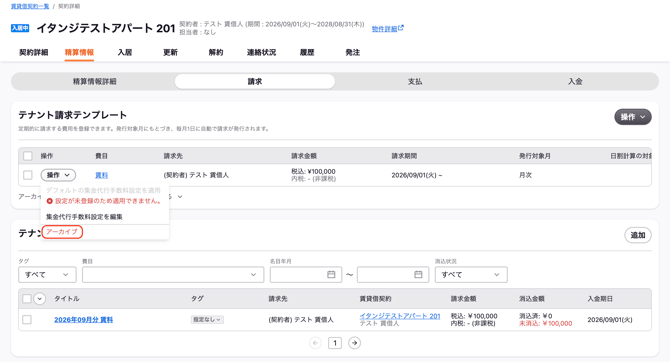Viewport: 670px width, 362px height.
Task: Open the 2026年09月分 賃料 invoice link
Action: pyautogui.click(x=84, y=320)
